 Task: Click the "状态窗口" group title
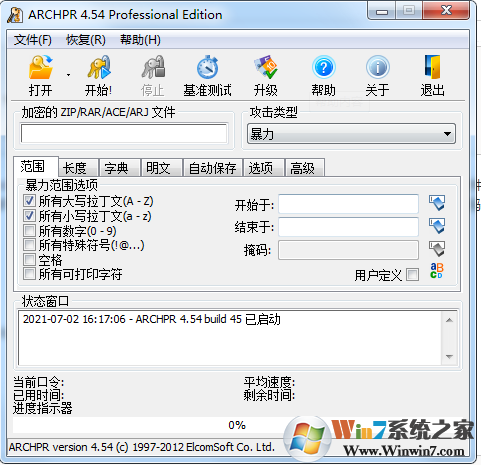tap(45, 301)
